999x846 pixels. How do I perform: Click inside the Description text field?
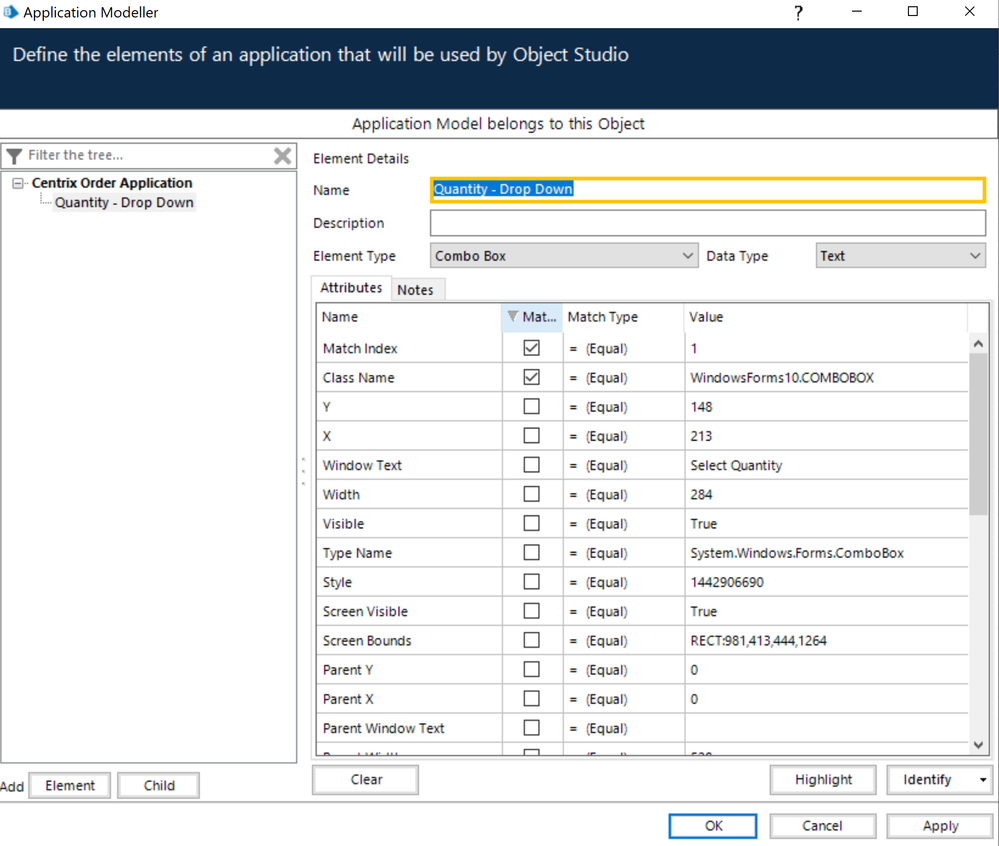tap(707, 223)
